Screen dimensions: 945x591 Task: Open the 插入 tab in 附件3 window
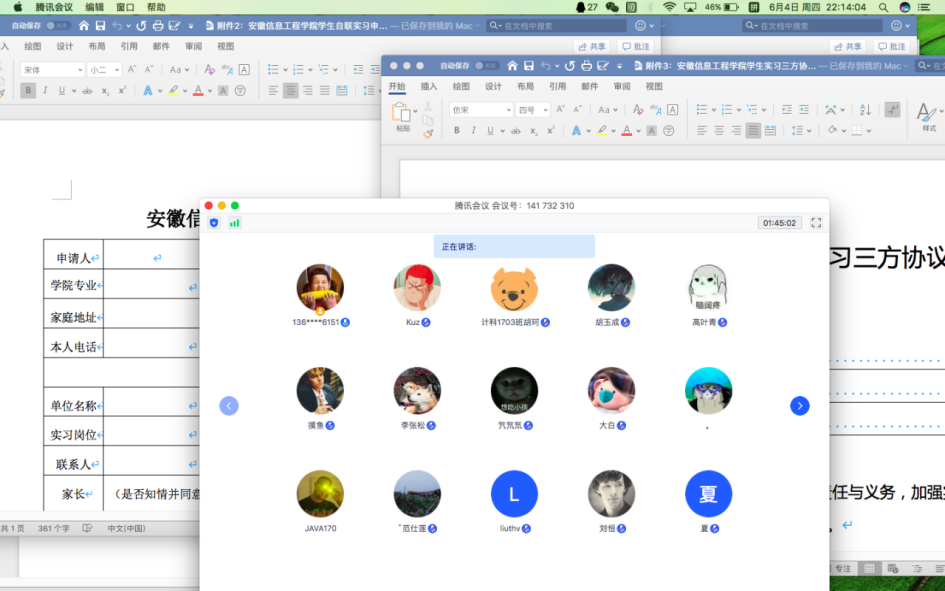click(429, 87)
